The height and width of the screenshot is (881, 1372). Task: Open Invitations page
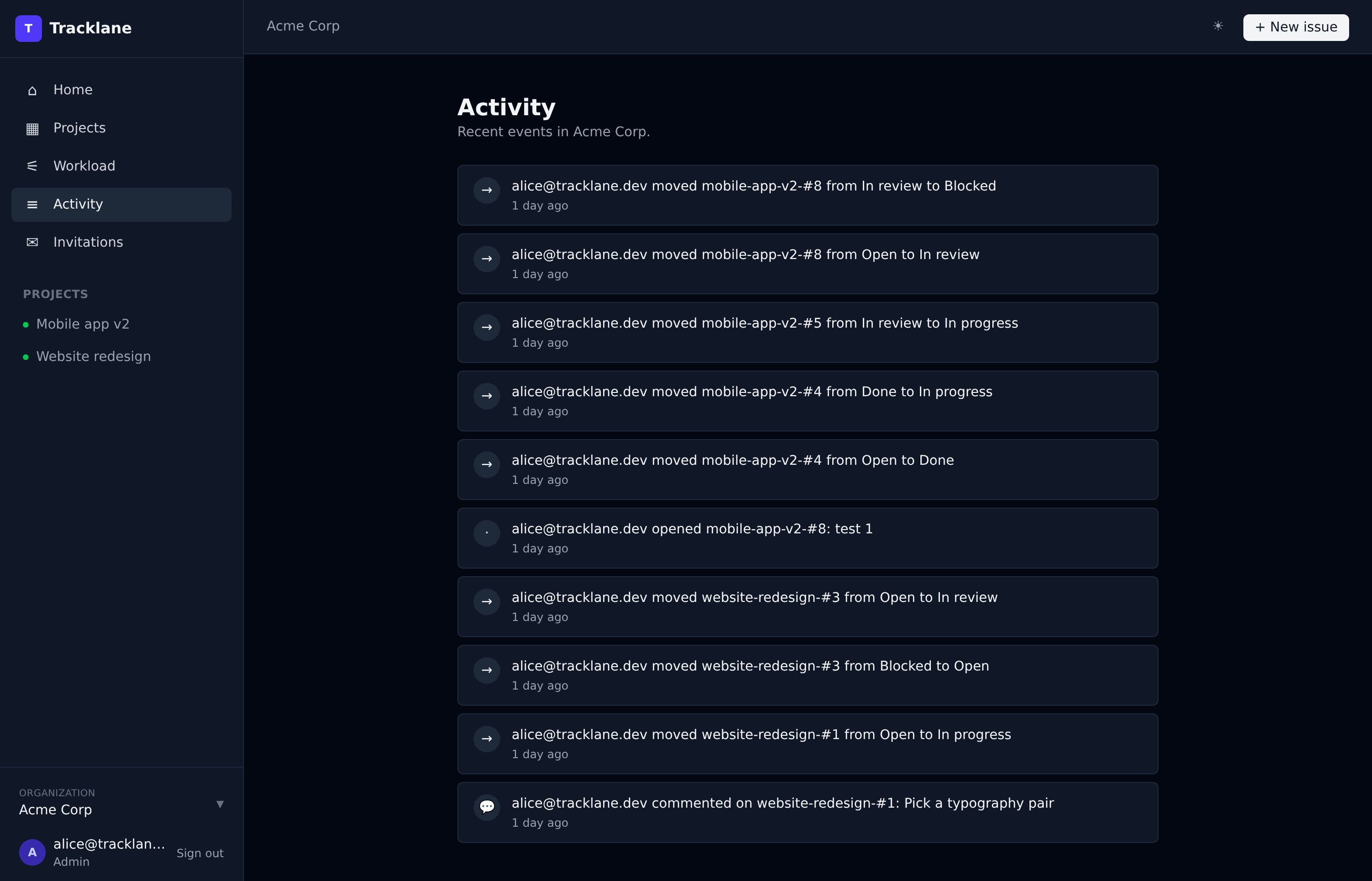[x=121, y=242]
